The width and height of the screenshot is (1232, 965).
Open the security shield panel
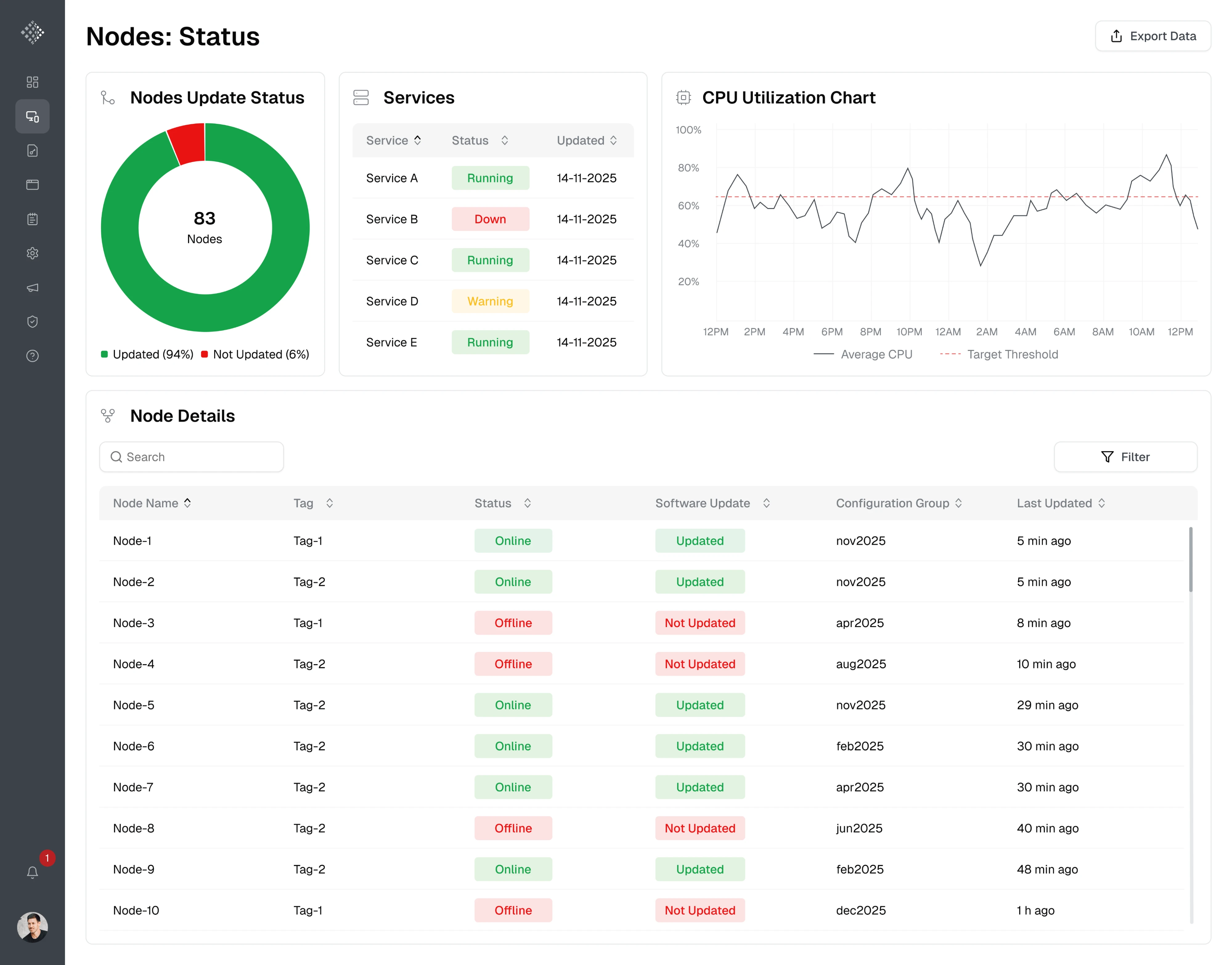pos(32,321)
